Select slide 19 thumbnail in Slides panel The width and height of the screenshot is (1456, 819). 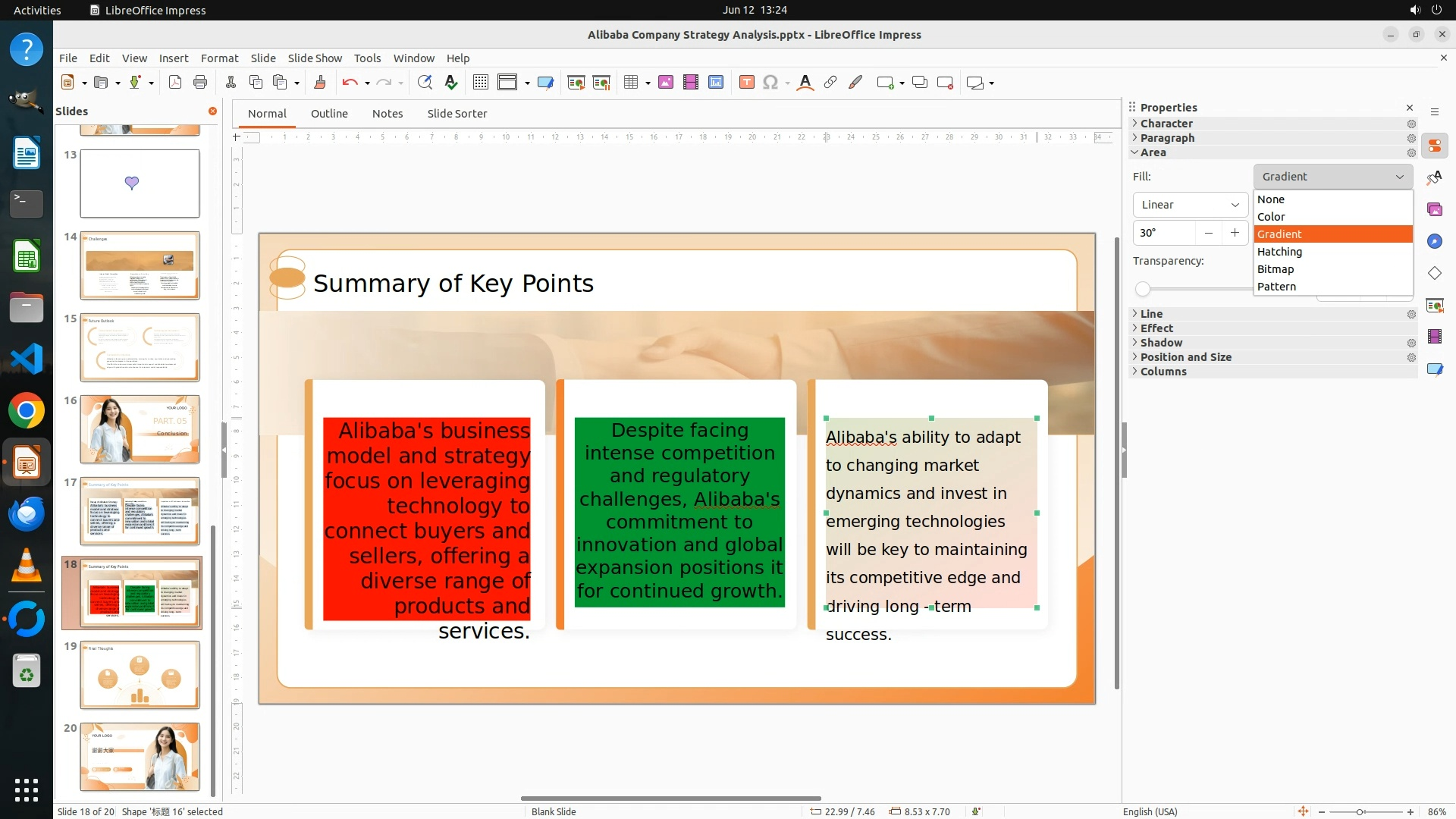tap(140, 675)
